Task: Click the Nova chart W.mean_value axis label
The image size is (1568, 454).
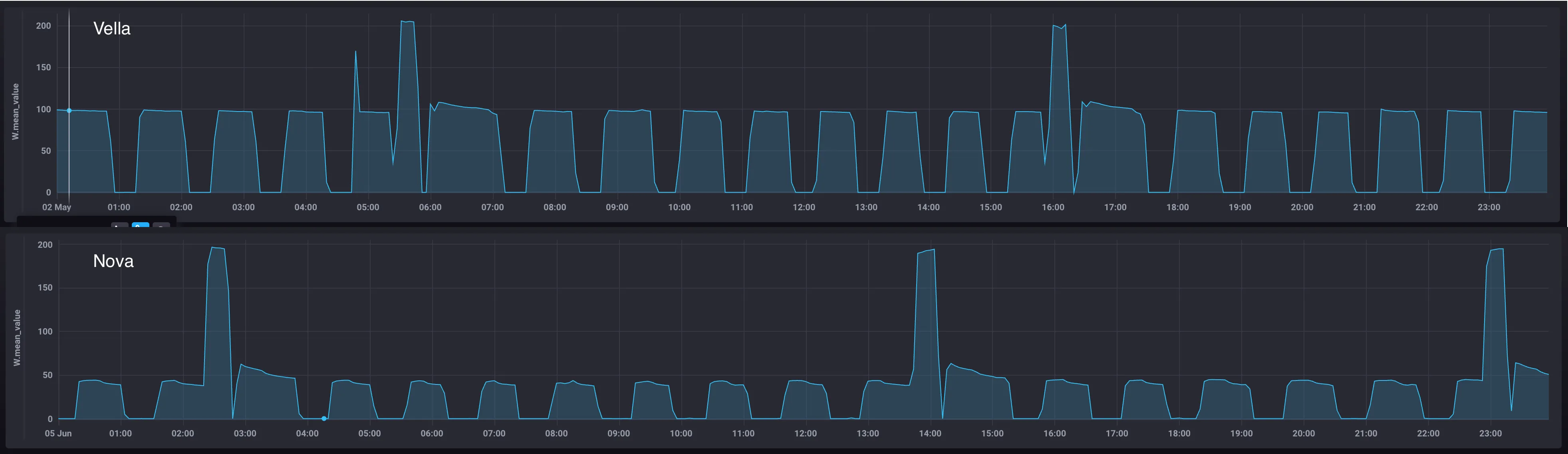Action: (x=17, y=338)
